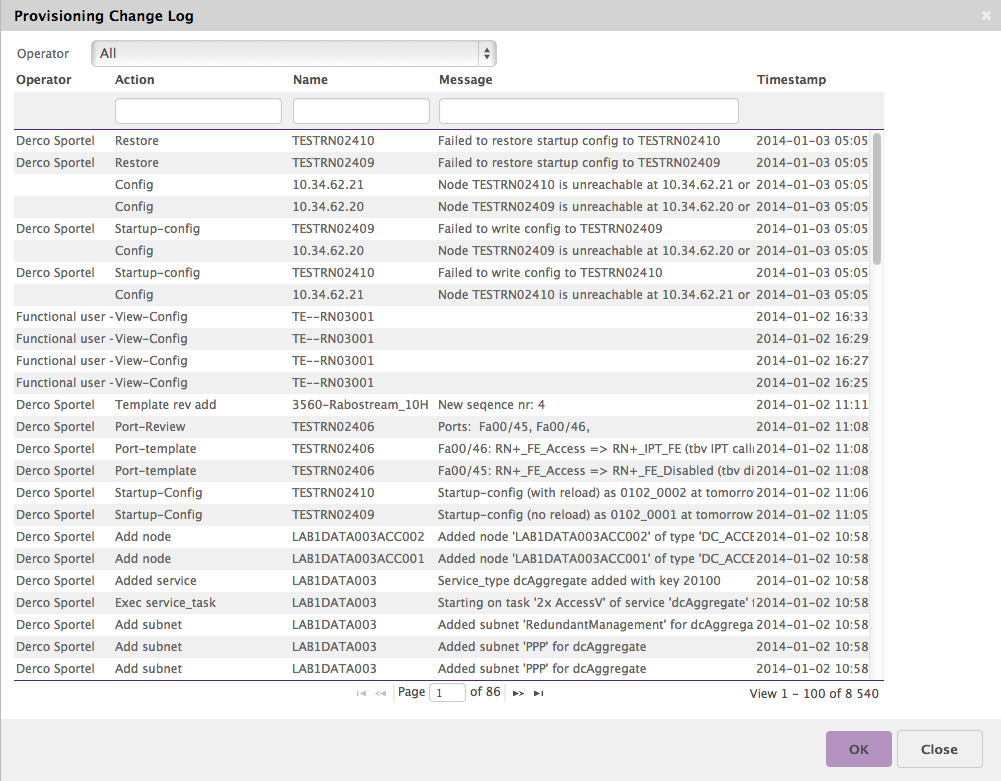Click the page number input box

[x=447, y=693]
